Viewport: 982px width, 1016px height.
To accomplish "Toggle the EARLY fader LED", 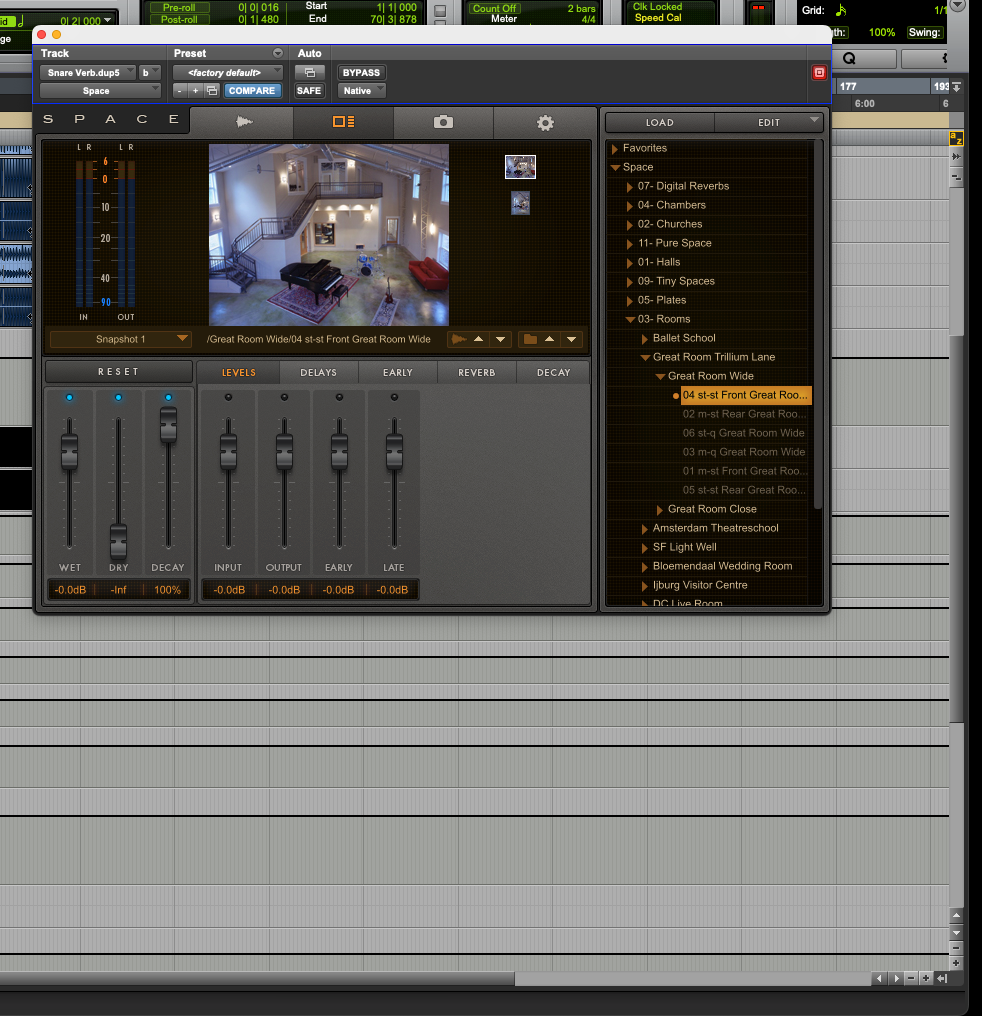I will click(x=339, y=397).
